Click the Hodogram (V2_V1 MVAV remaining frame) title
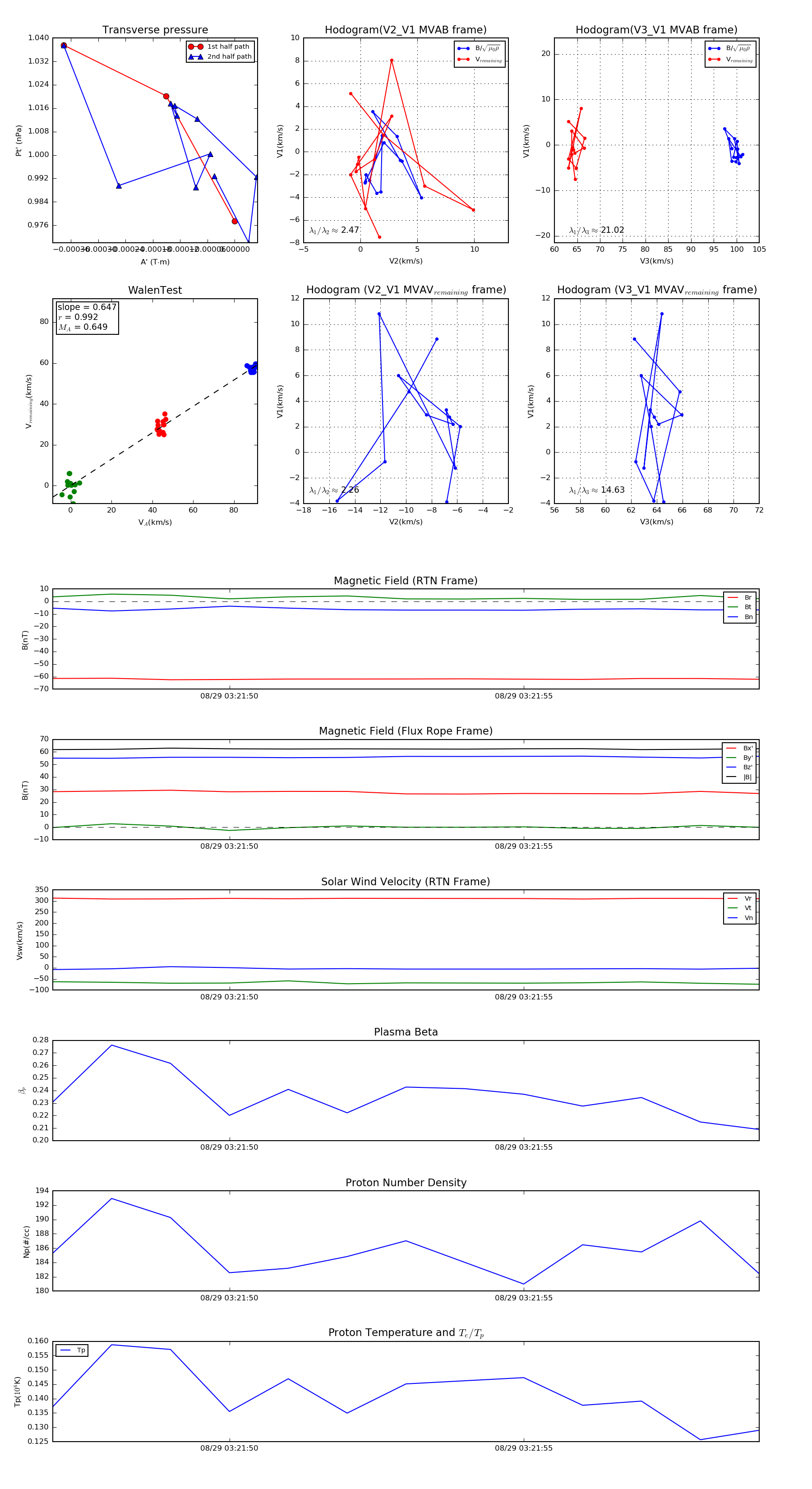The height and width of the screenshot is (1489, 812). point(406,290)
